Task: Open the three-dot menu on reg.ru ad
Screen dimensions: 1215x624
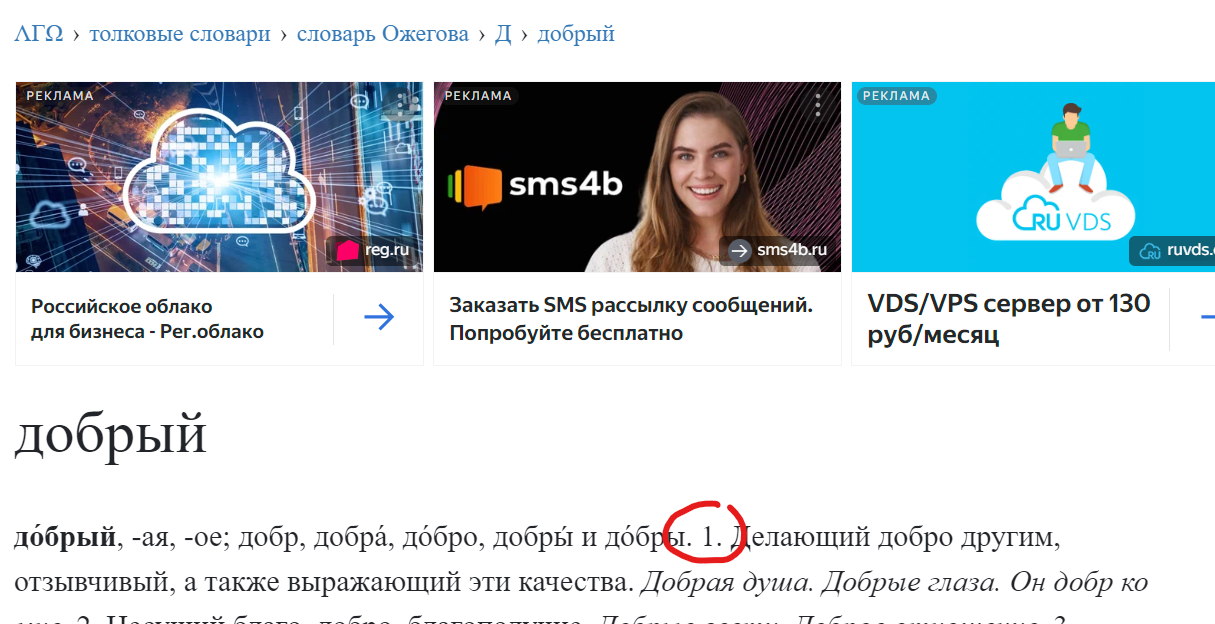Action: pos(401,105)
